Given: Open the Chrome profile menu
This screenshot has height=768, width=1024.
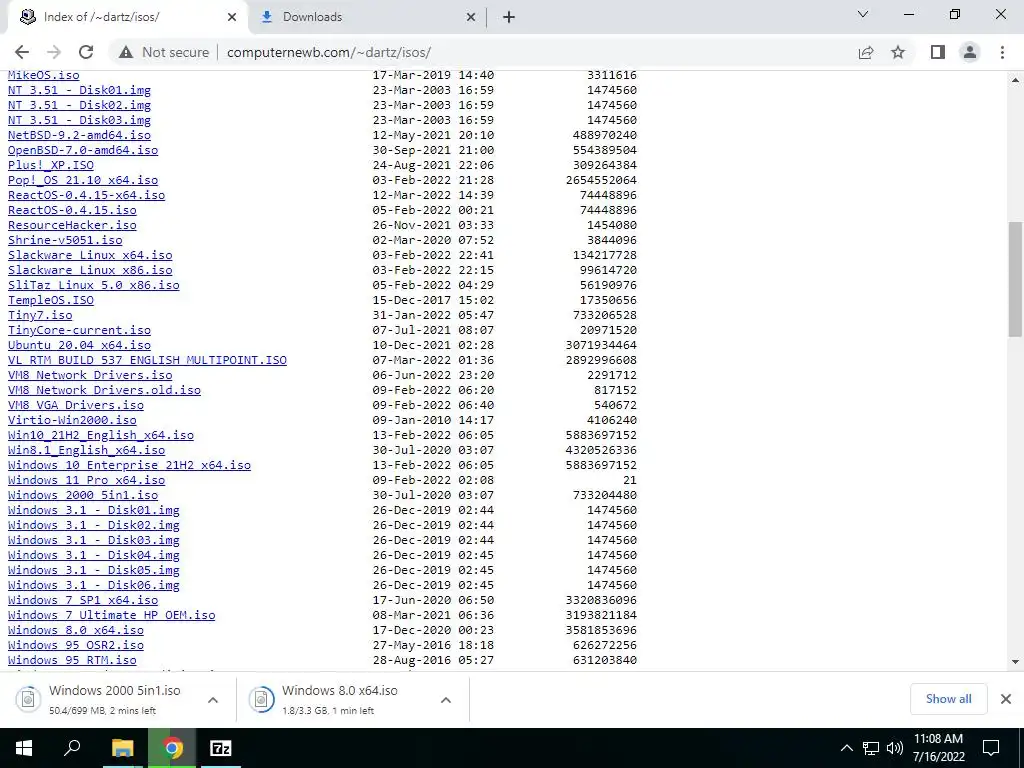Looking at the screenshot, I should tap(970, 52).
